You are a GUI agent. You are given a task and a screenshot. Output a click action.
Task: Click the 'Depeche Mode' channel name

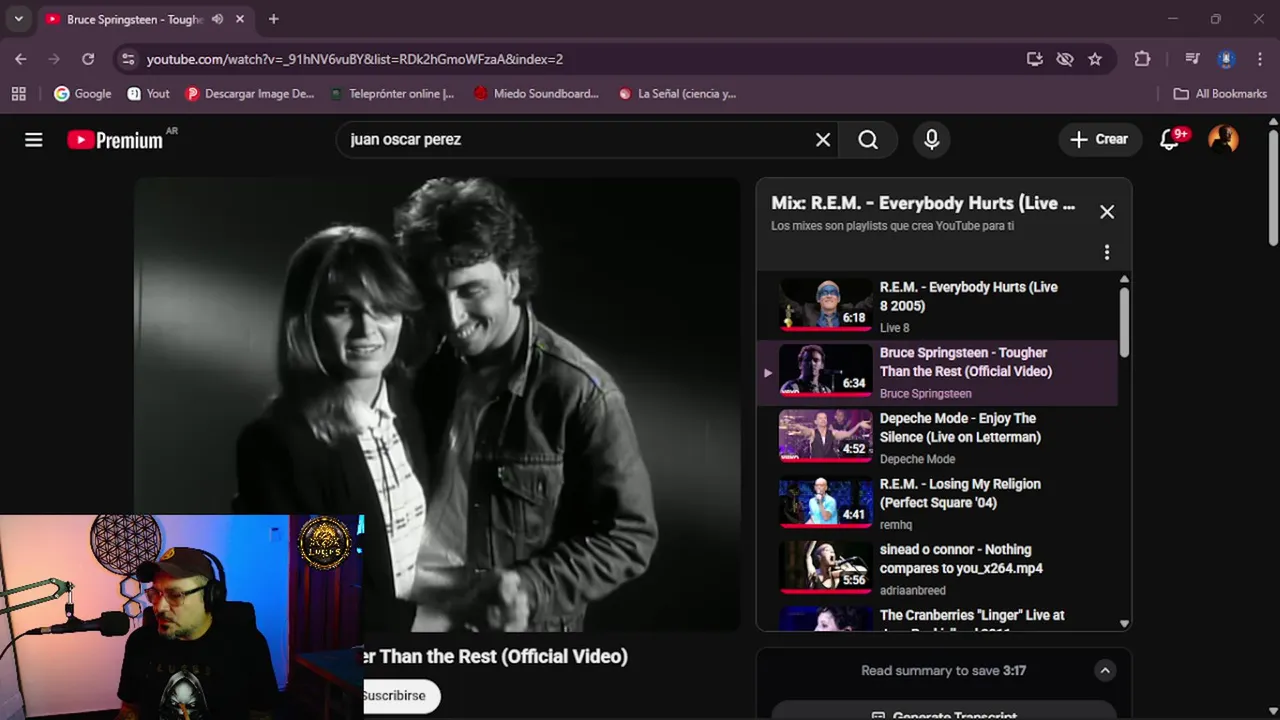tap(917, 459)
